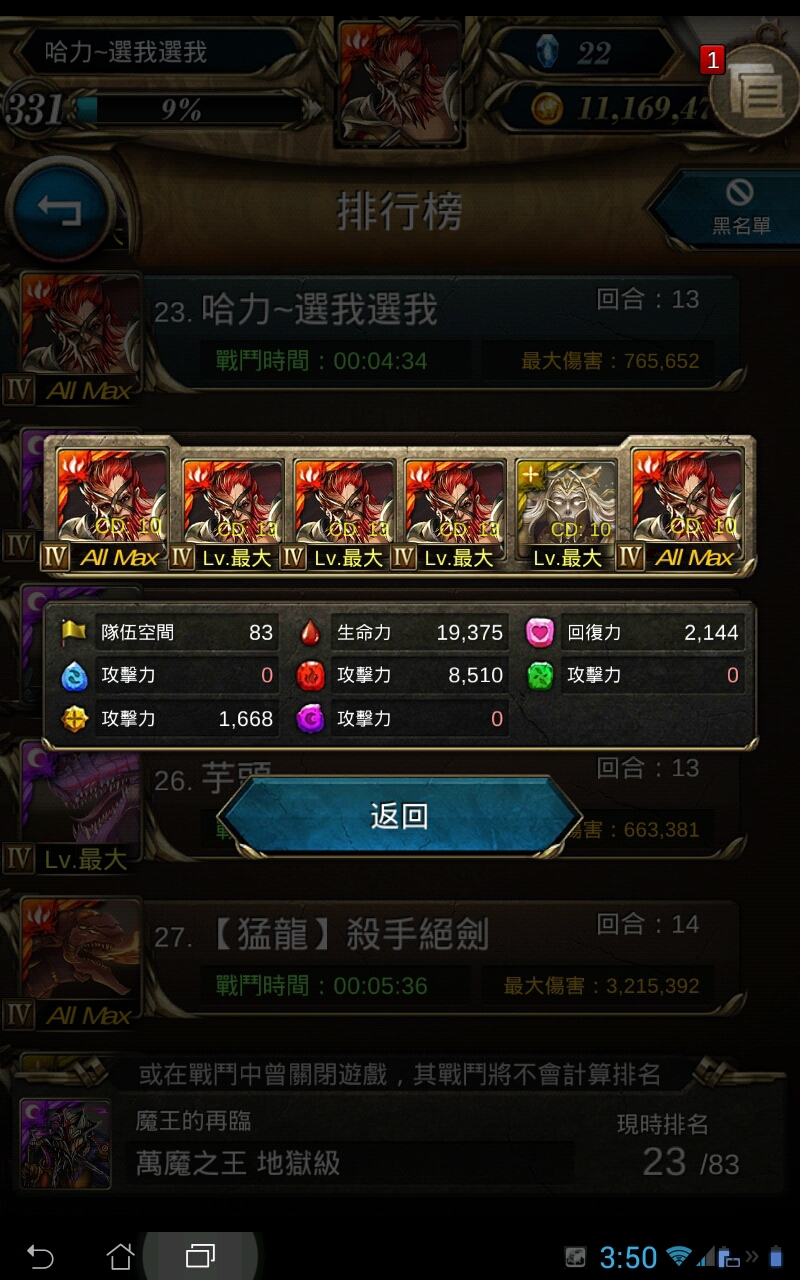The height and width of the screenshot is (1280, 800).
Task: Open the 黑名單 blacklist
Action: tap(729, 207)
